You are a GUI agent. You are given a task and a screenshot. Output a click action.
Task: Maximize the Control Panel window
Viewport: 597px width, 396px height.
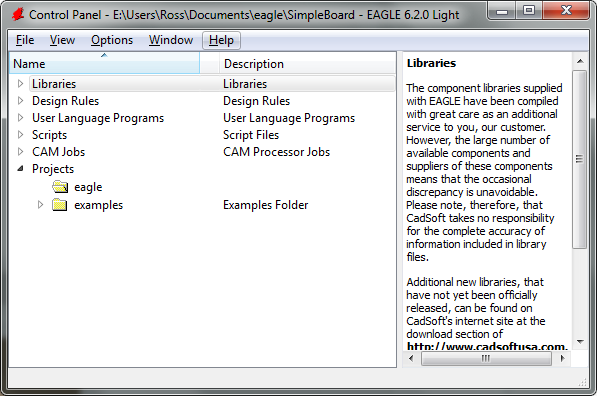pos(529,11)
